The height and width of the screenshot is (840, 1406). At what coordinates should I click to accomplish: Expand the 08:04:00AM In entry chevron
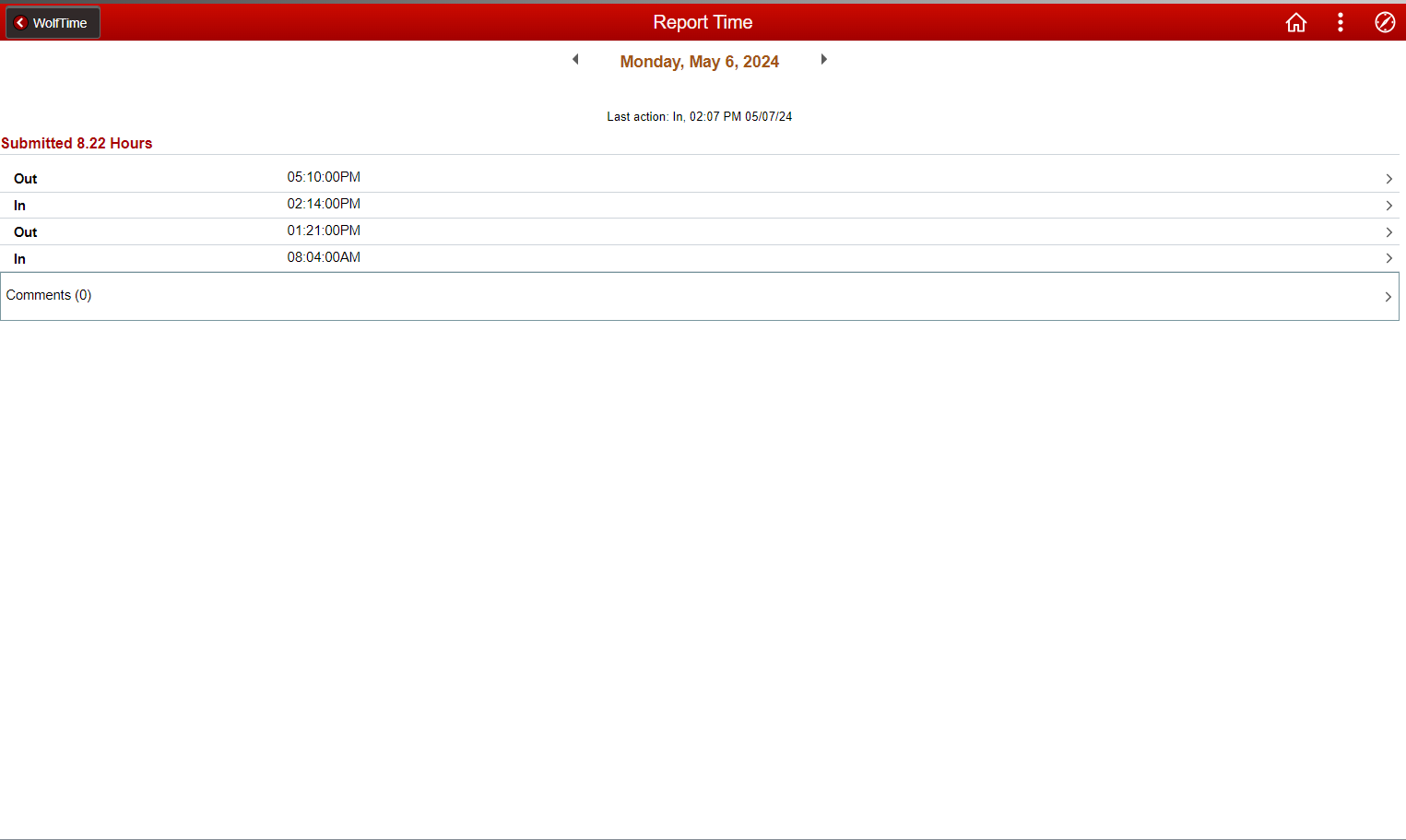tap(1388, 259)
